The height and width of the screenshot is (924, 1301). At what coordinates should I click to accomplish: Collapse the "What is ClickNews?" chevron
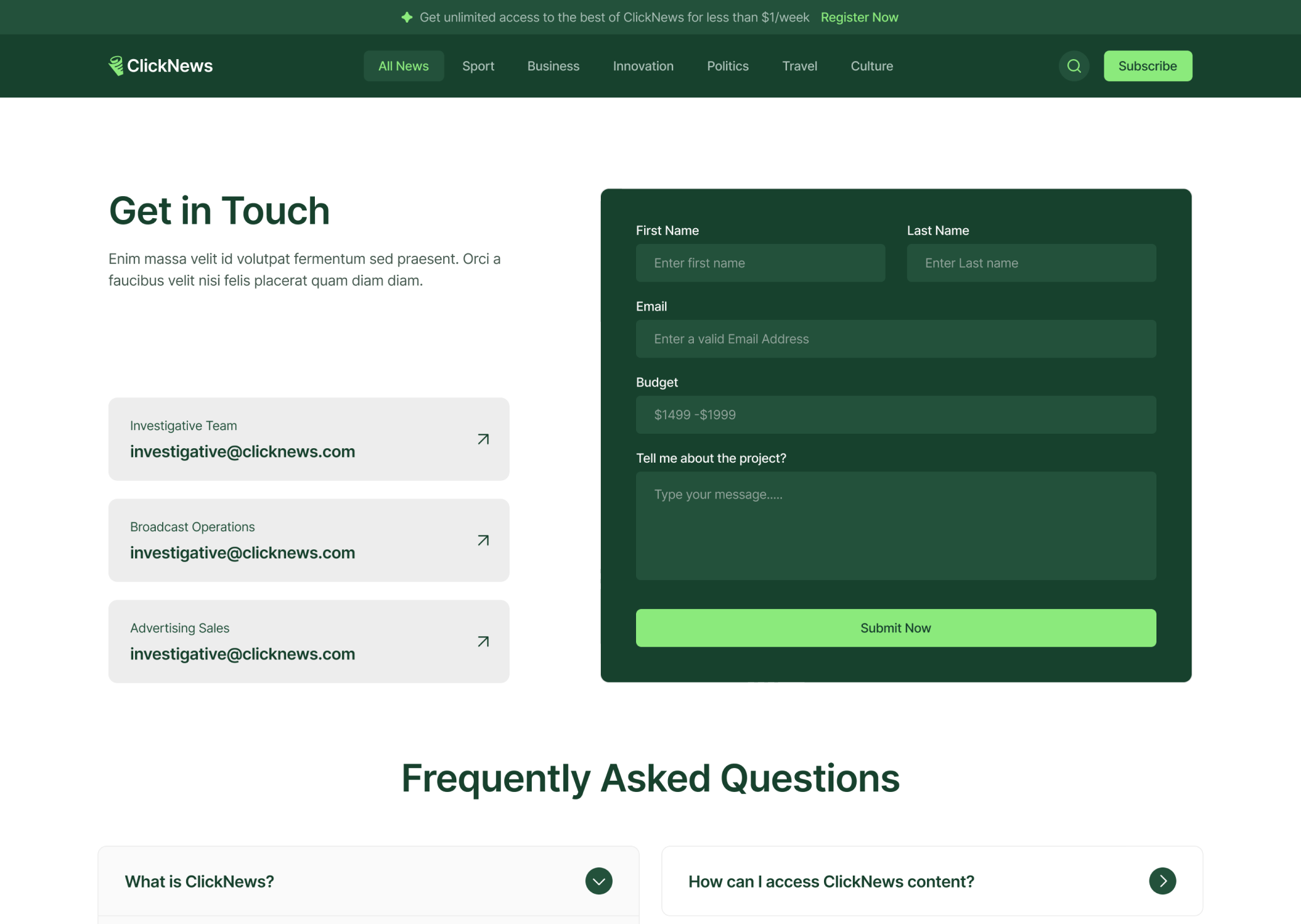[x=598, y=881]
